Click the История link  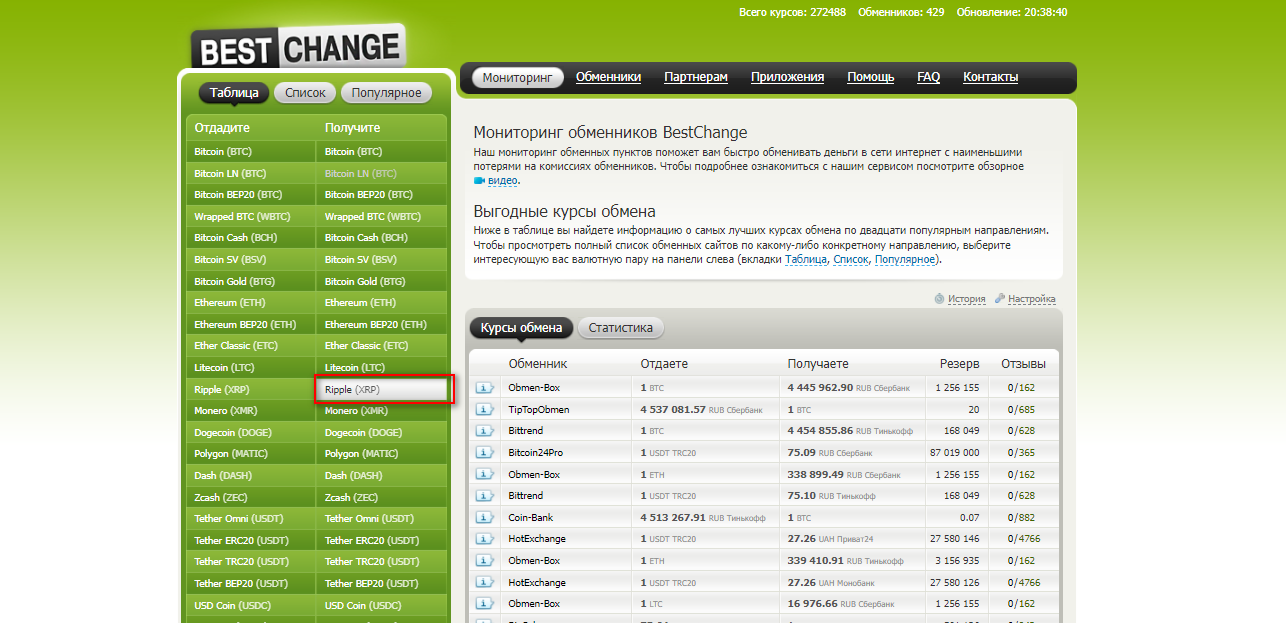click(967, 299)
